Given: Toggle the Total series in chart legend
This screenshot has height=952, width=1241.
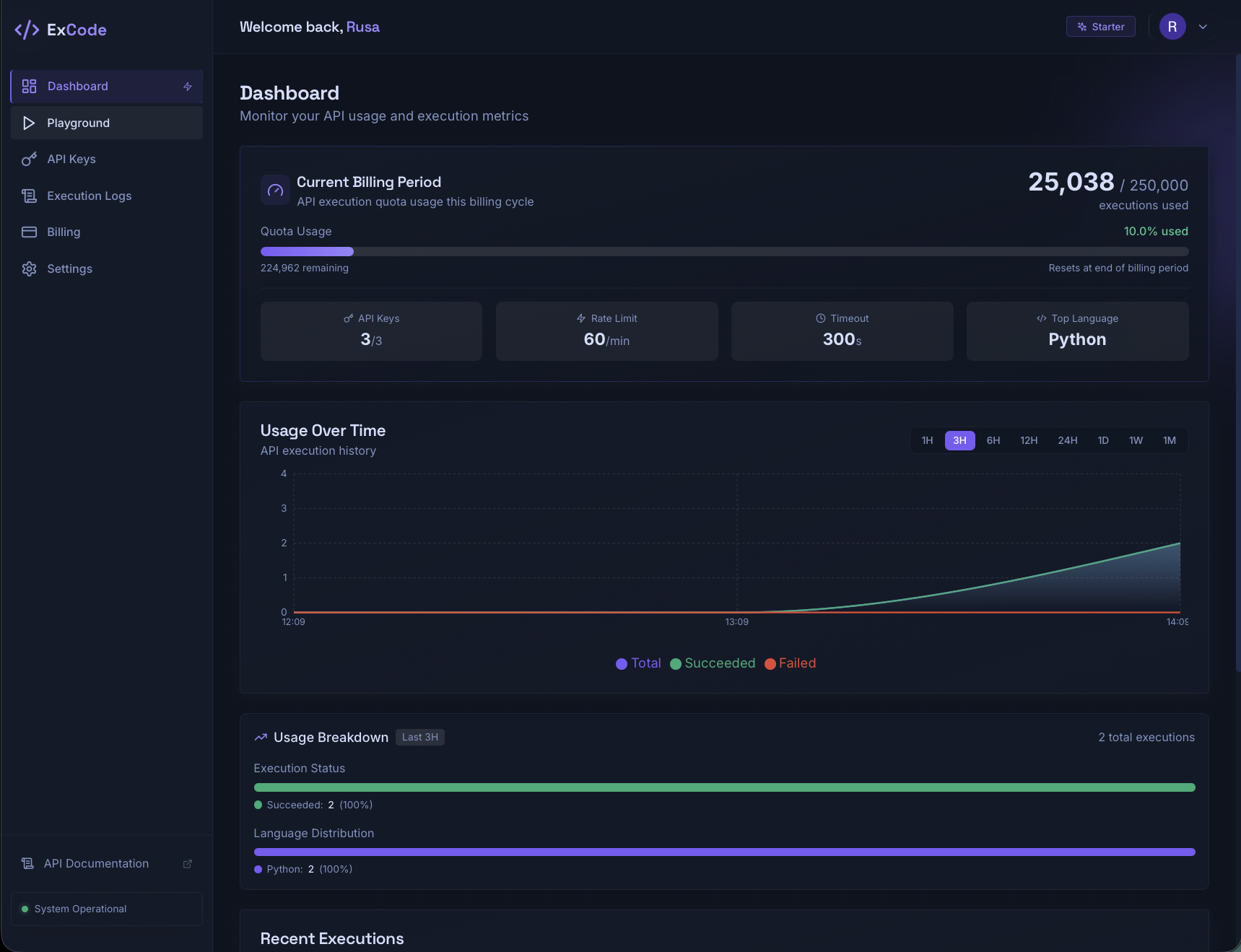Looking at the screenshot, I should (x=638, y=663).
